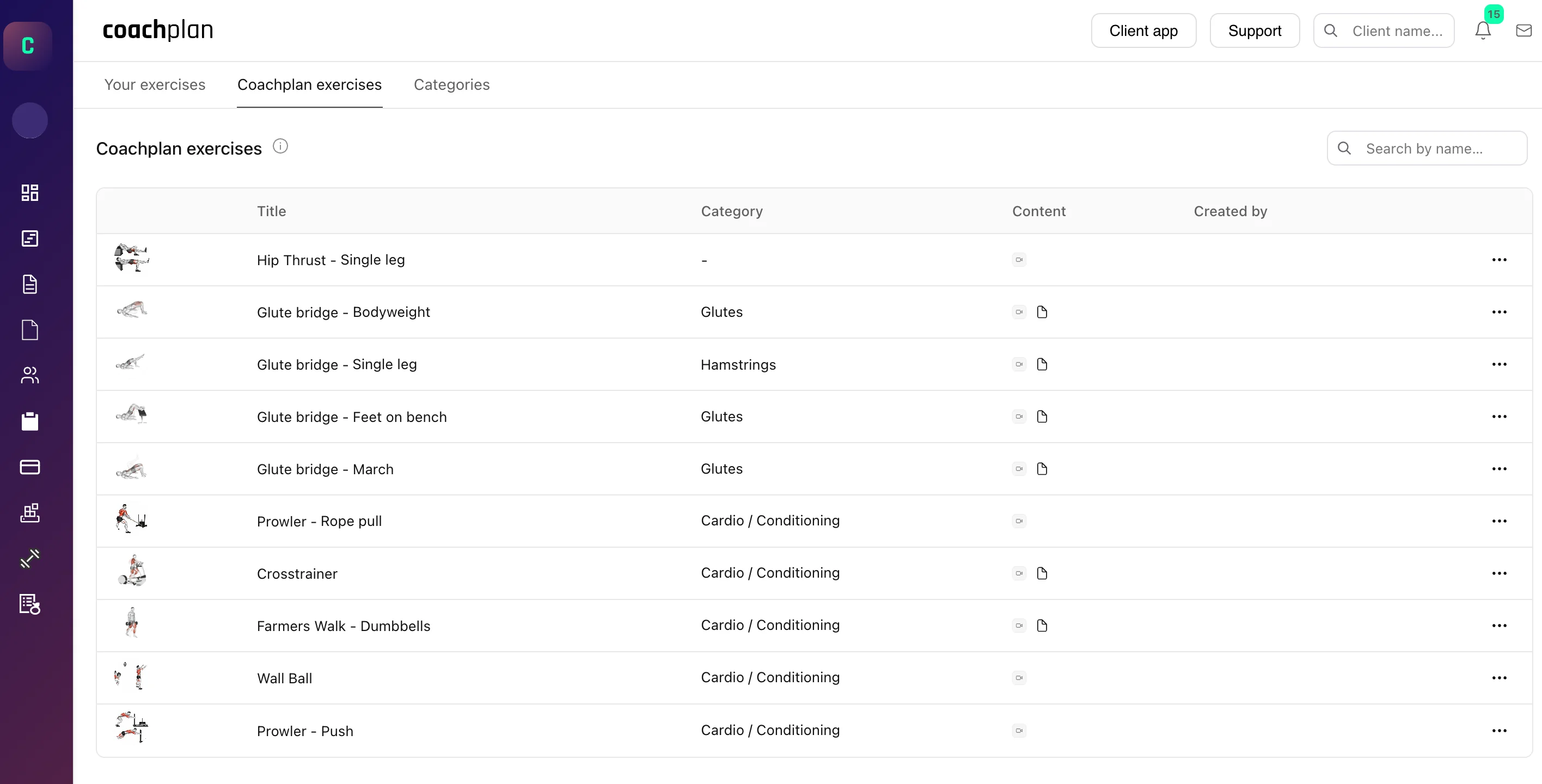Click document icon in Farmers Walk row

tap(1042, 626)
